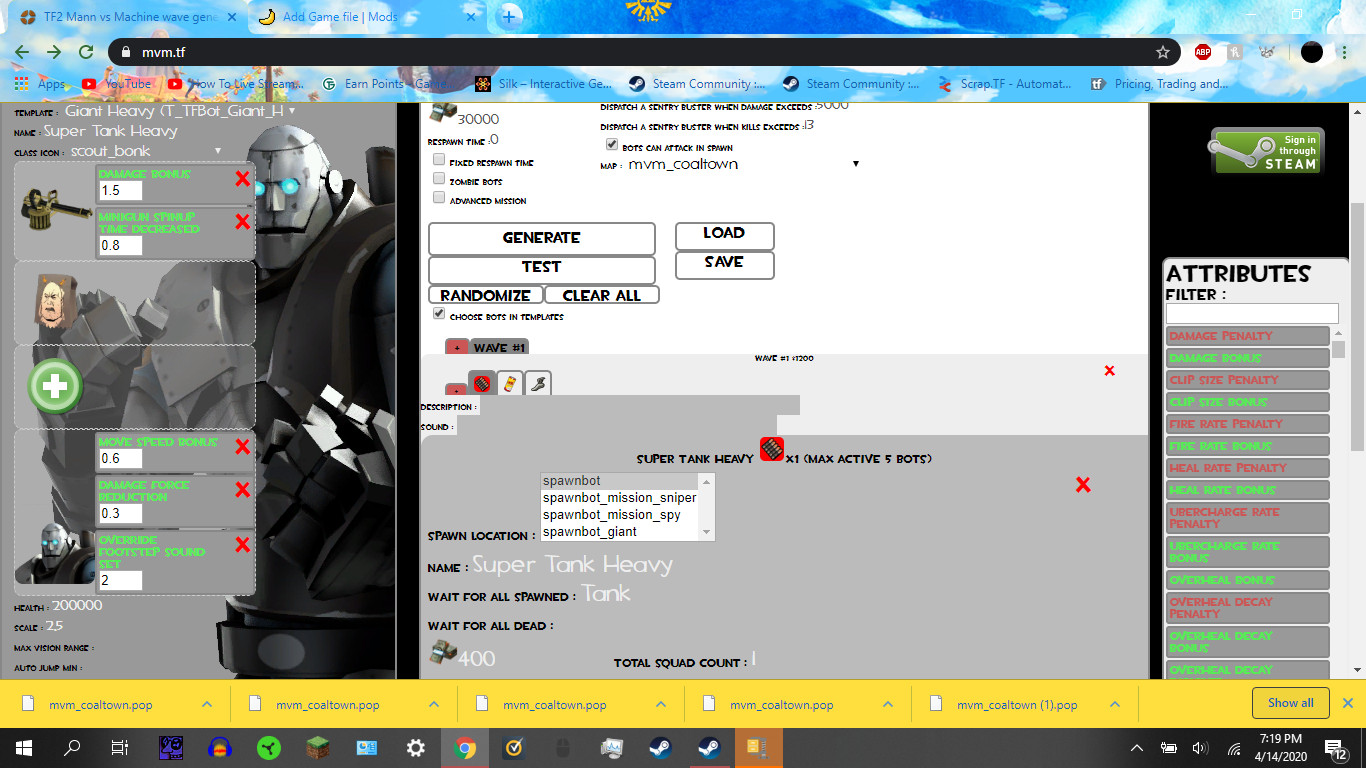Switch to the Wave #1 tab

pos(499,347)
